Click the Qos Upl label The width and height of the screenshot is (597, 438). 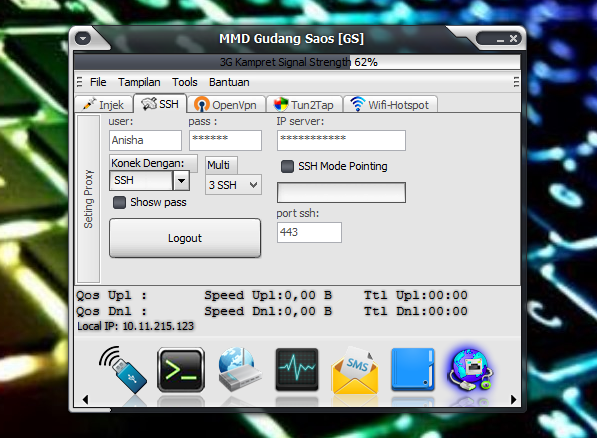(112, 296)
